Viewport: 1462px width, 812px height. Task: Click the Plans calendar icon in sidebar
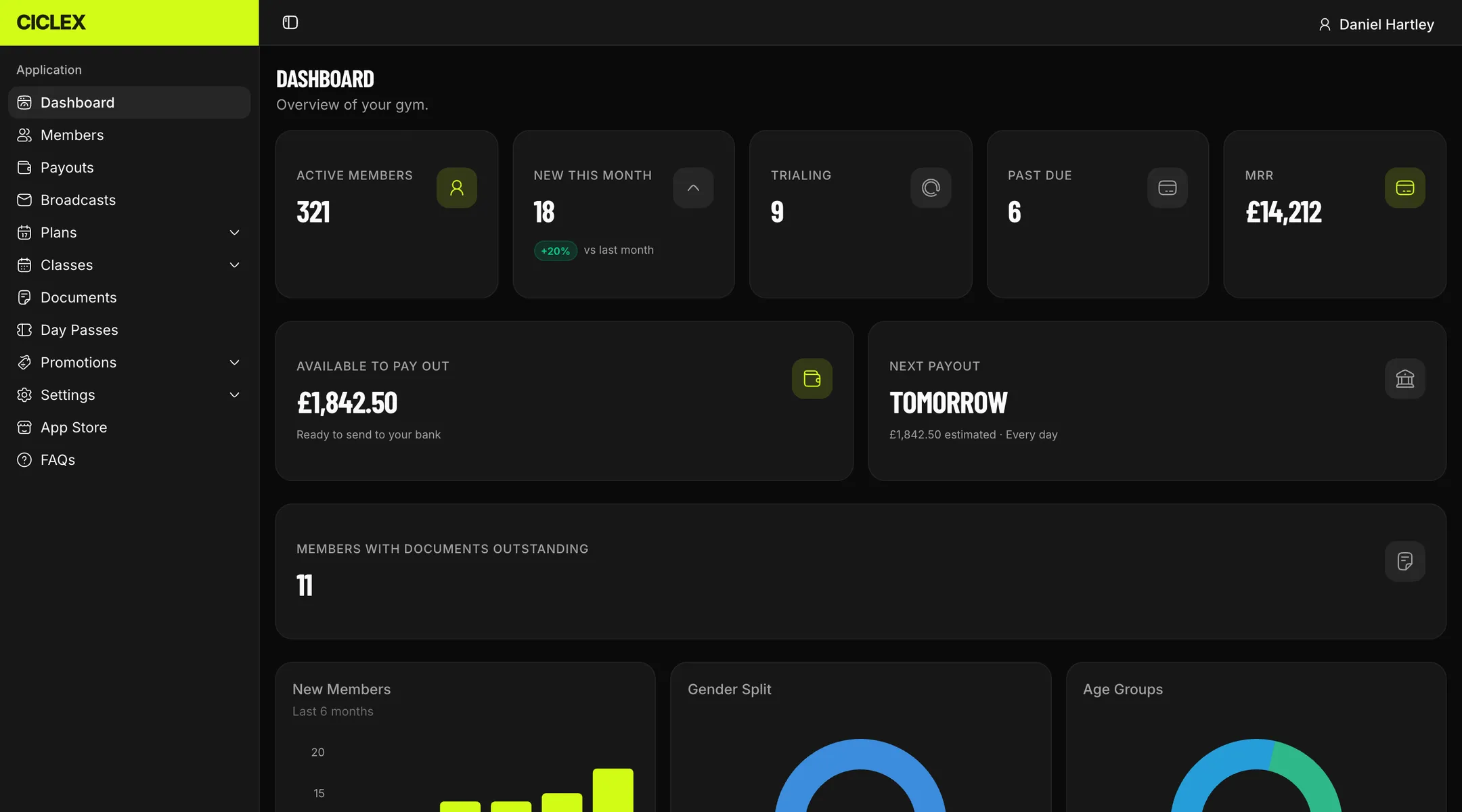[24, 232]
